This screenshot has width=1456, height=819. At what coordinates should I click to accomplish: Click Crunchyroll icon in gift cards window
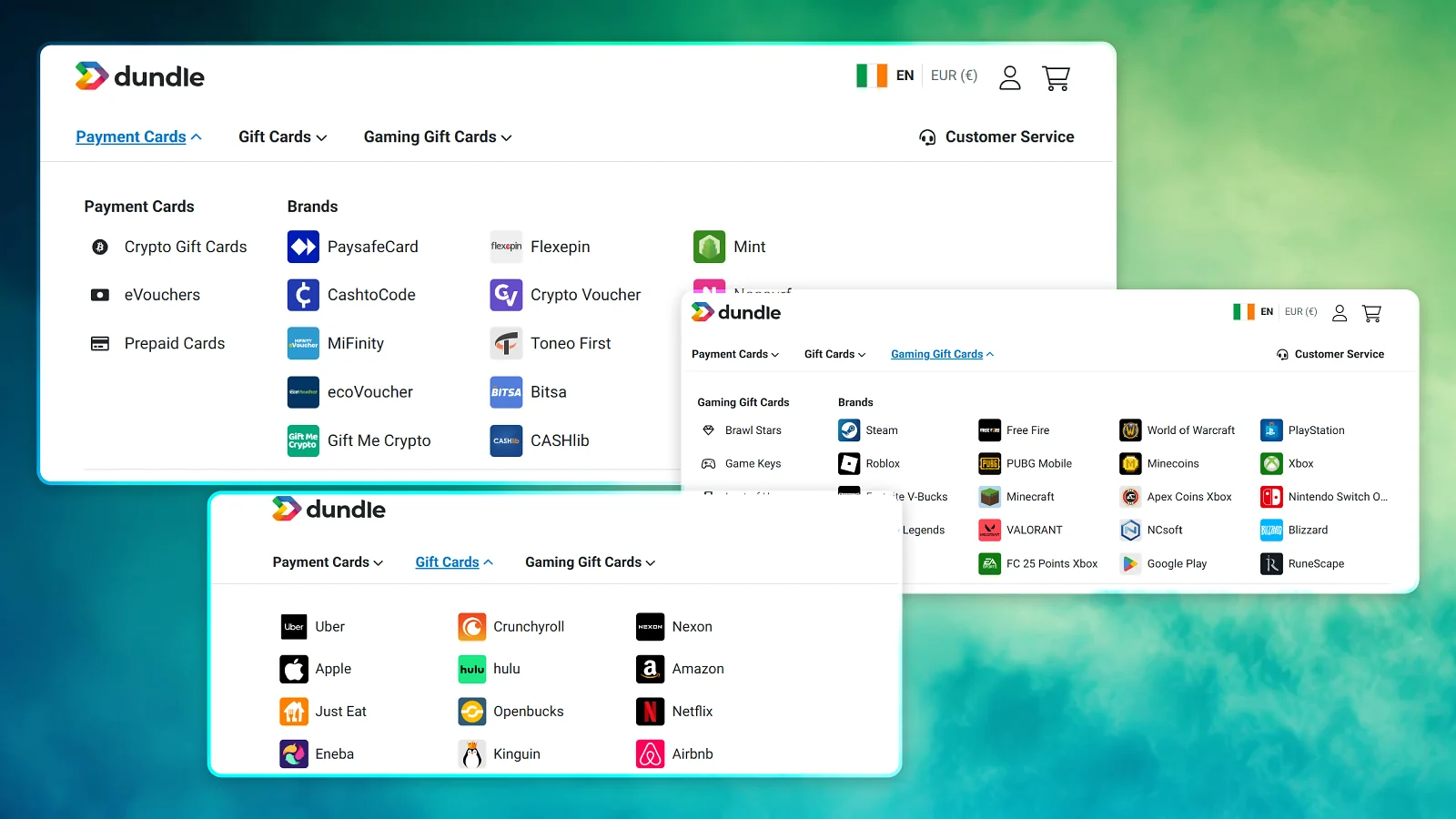click(x=471, y=626)
